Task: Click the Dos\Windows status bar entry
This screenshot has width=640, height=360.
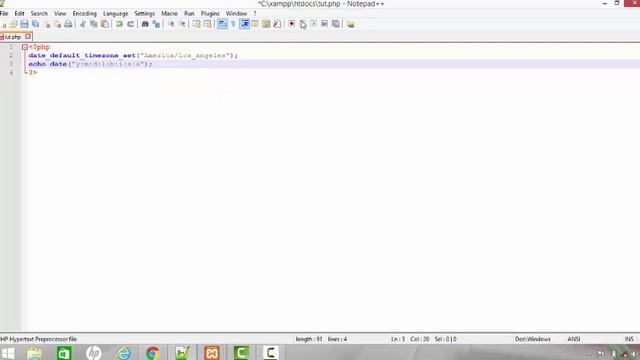Action: point(533,339)
